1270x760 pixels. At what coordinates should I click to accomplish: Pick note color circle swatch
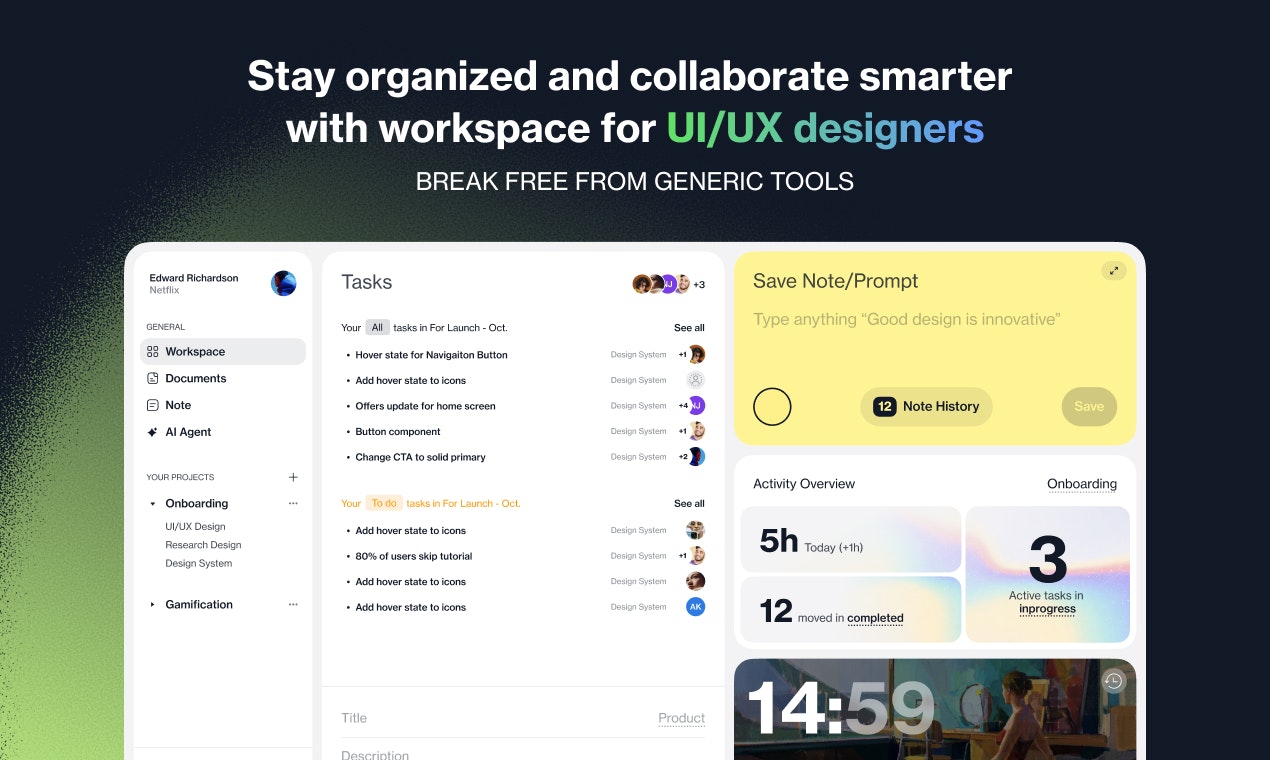[x=772, y=407]
